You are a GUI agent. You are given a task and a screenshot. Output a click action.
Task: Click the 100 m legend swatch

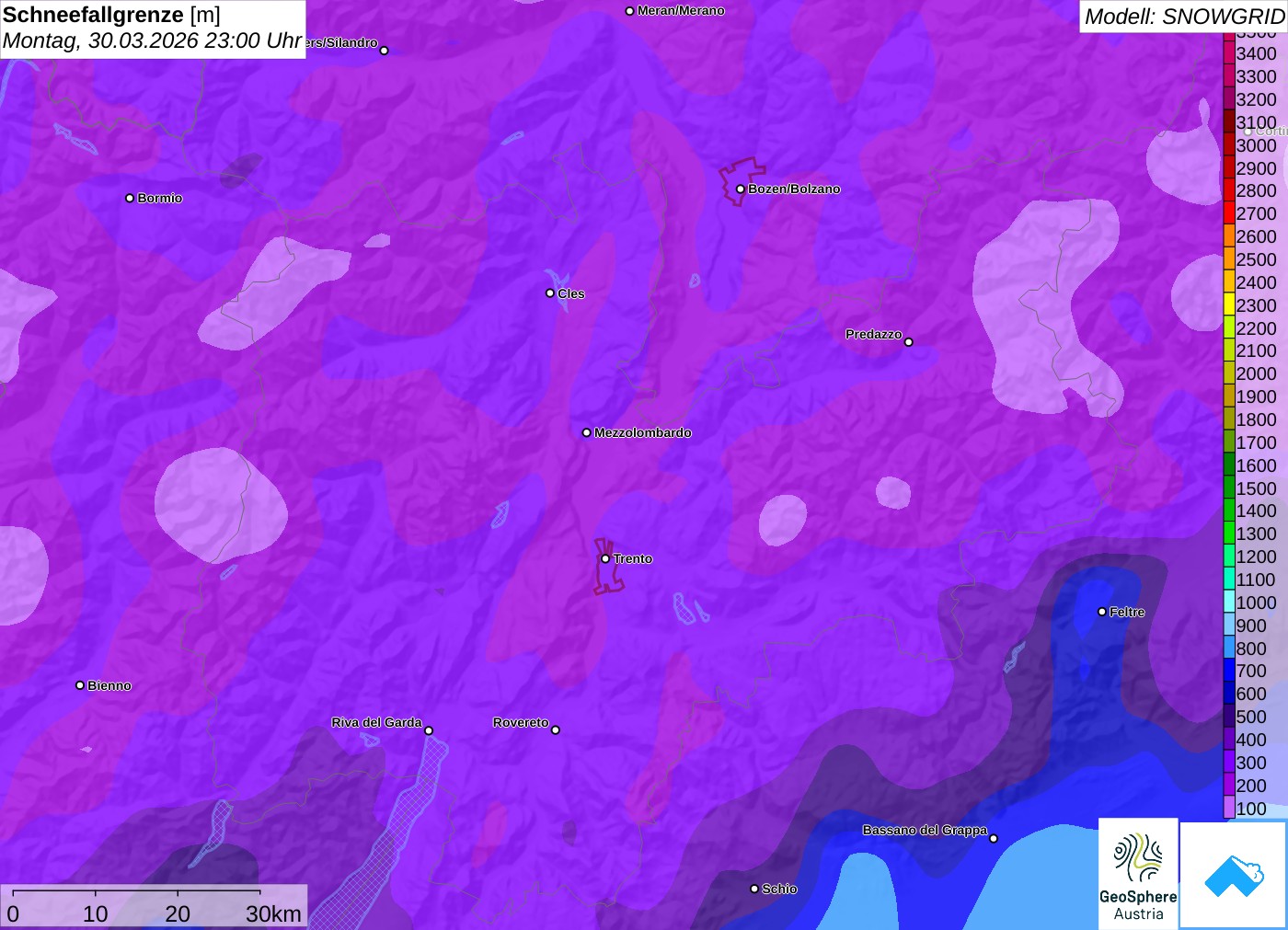click(x=1229, y=809)
